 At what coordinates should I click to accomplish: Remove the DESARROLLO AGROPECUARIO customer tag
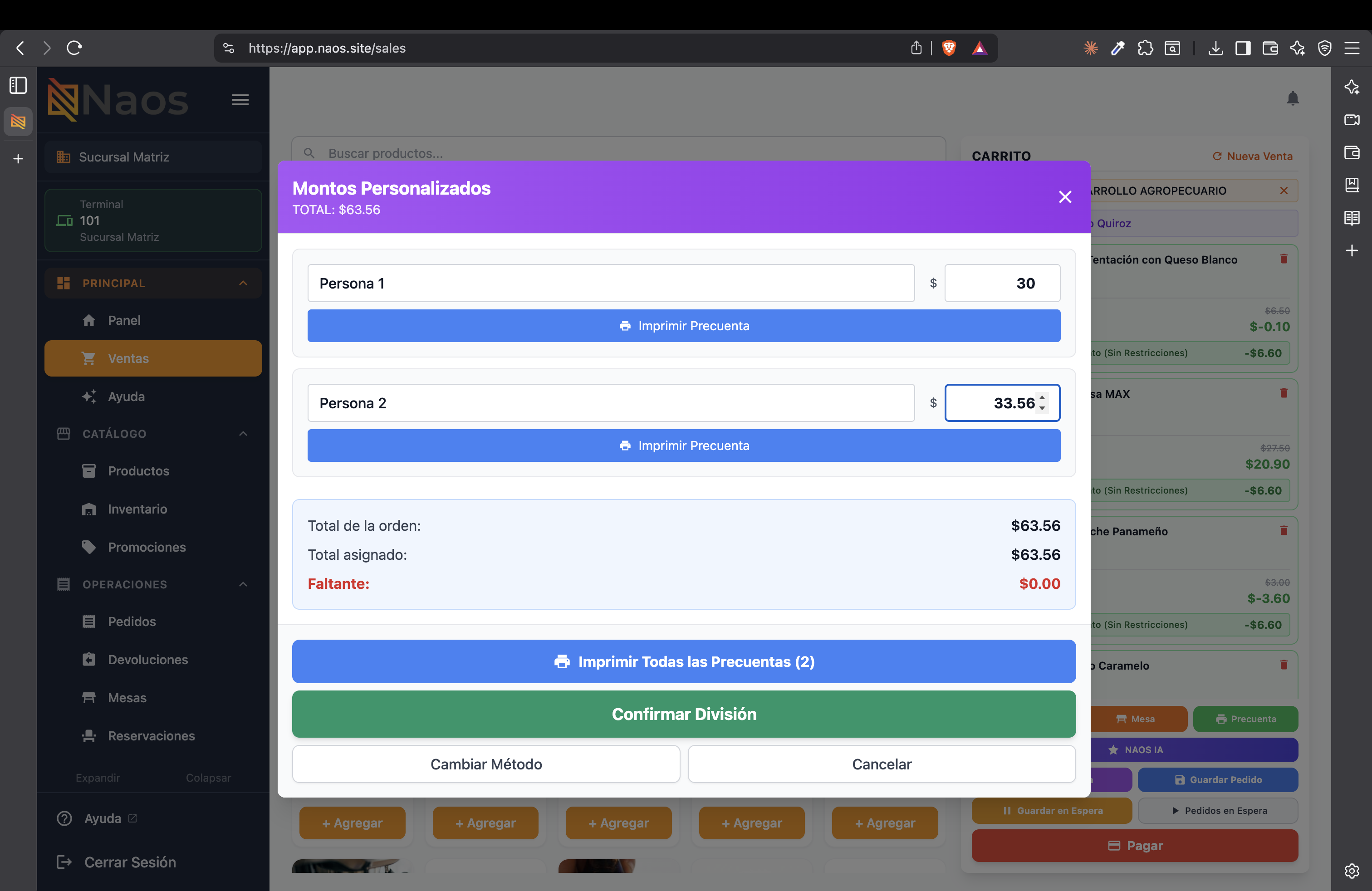click(x=1283, y=191)
